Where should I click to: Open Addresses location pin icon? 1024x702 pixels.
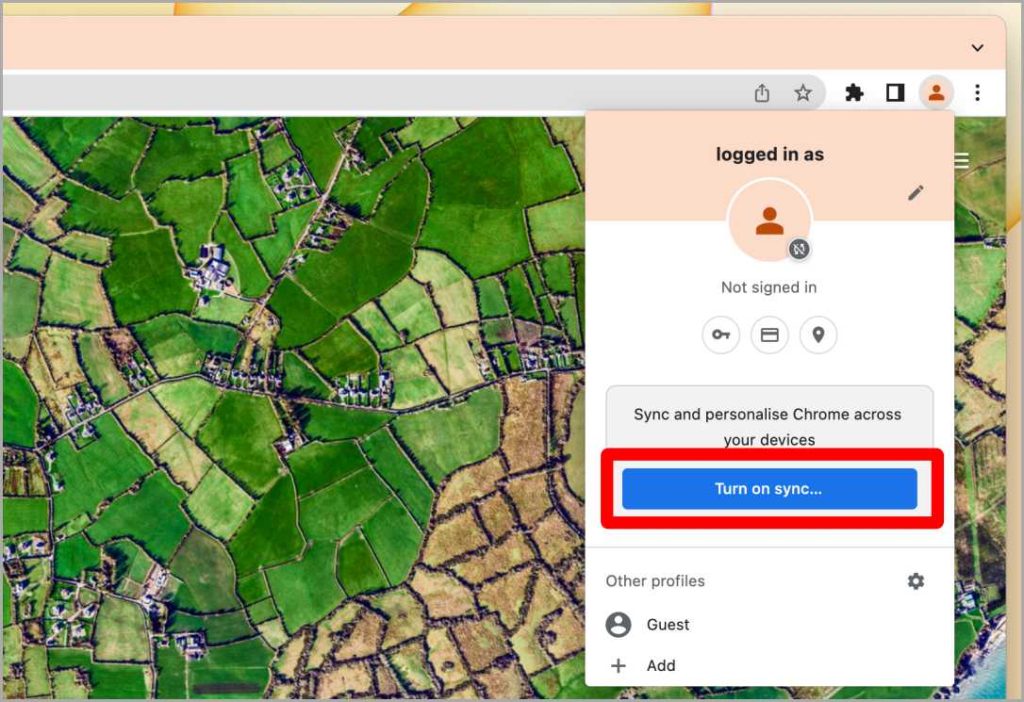[x=818, y=335]
